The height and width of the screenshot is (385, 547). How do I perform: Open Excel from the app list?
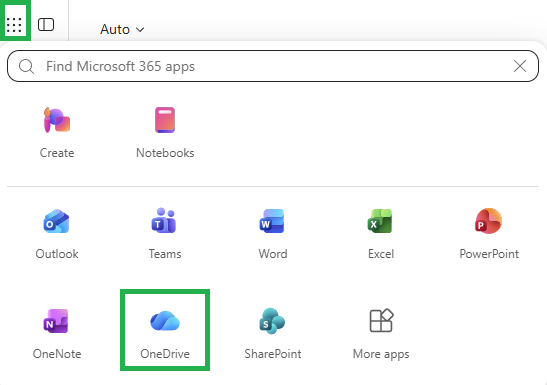[381, 234]
